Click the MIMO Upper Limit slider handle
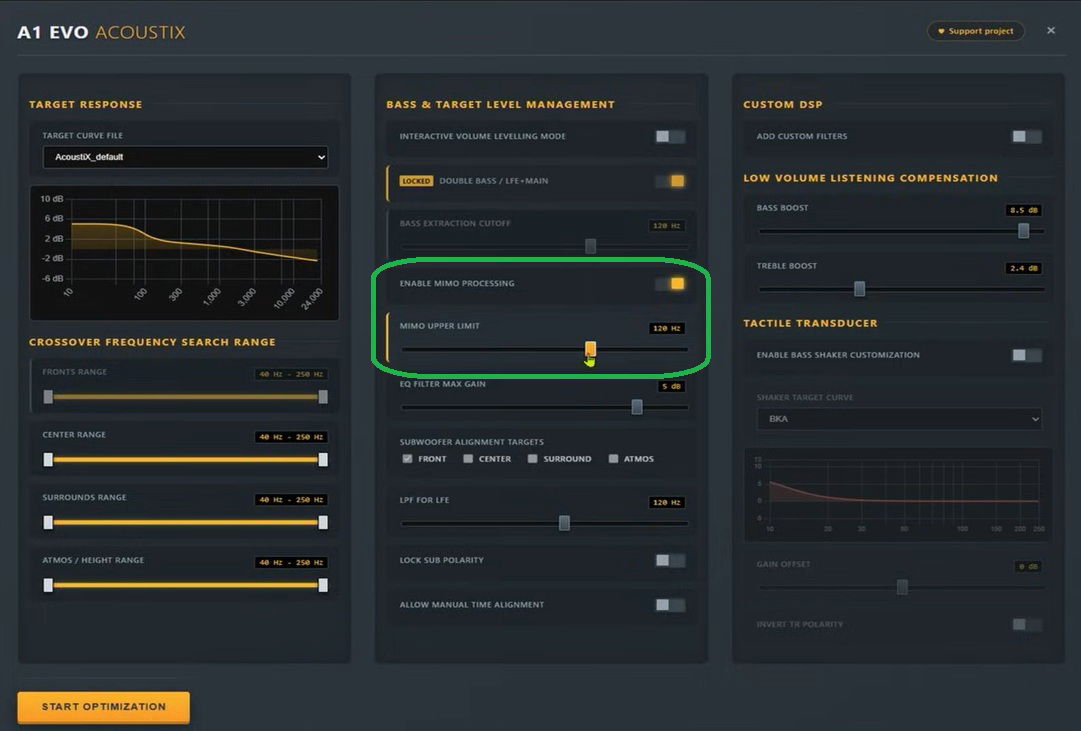1081x731 pixels. [x=591, y=348]
